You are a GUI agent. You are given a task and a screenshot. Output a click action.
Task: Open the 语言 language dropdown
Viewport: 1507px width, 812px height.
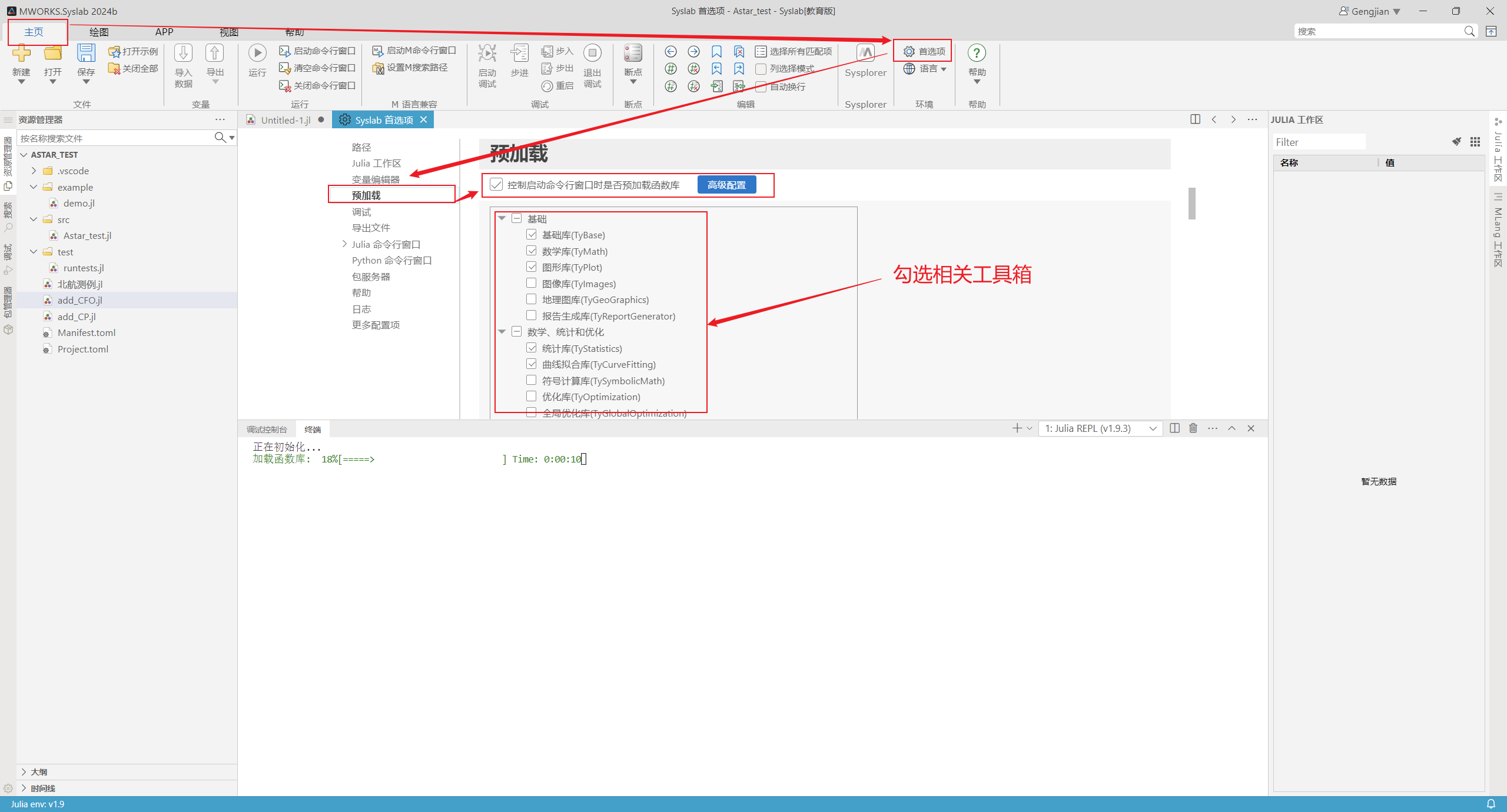pos(925,69)
